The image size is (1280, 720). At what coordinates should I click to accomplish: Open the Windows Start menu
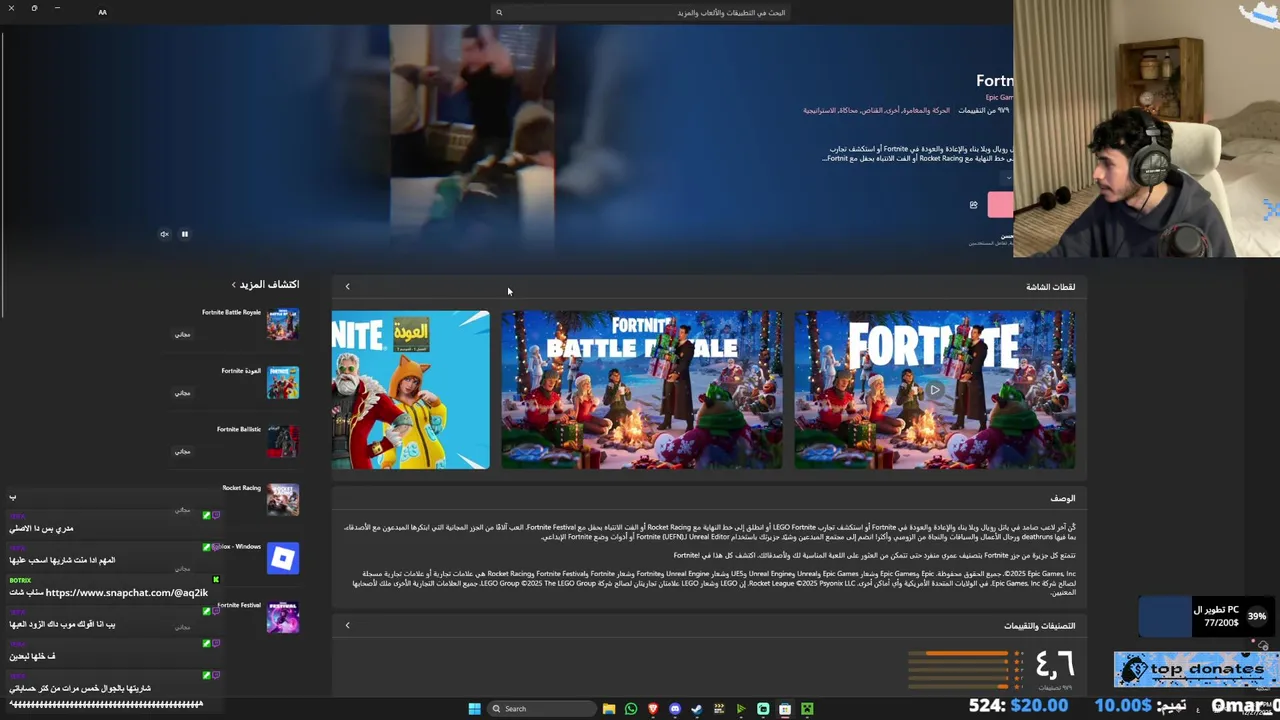tap(474, 709)
